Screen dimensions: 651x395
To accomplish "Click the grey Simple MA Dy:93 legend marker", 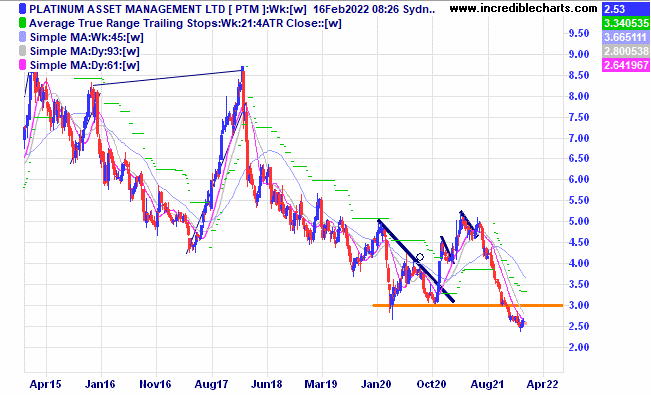I will point(23,51).
